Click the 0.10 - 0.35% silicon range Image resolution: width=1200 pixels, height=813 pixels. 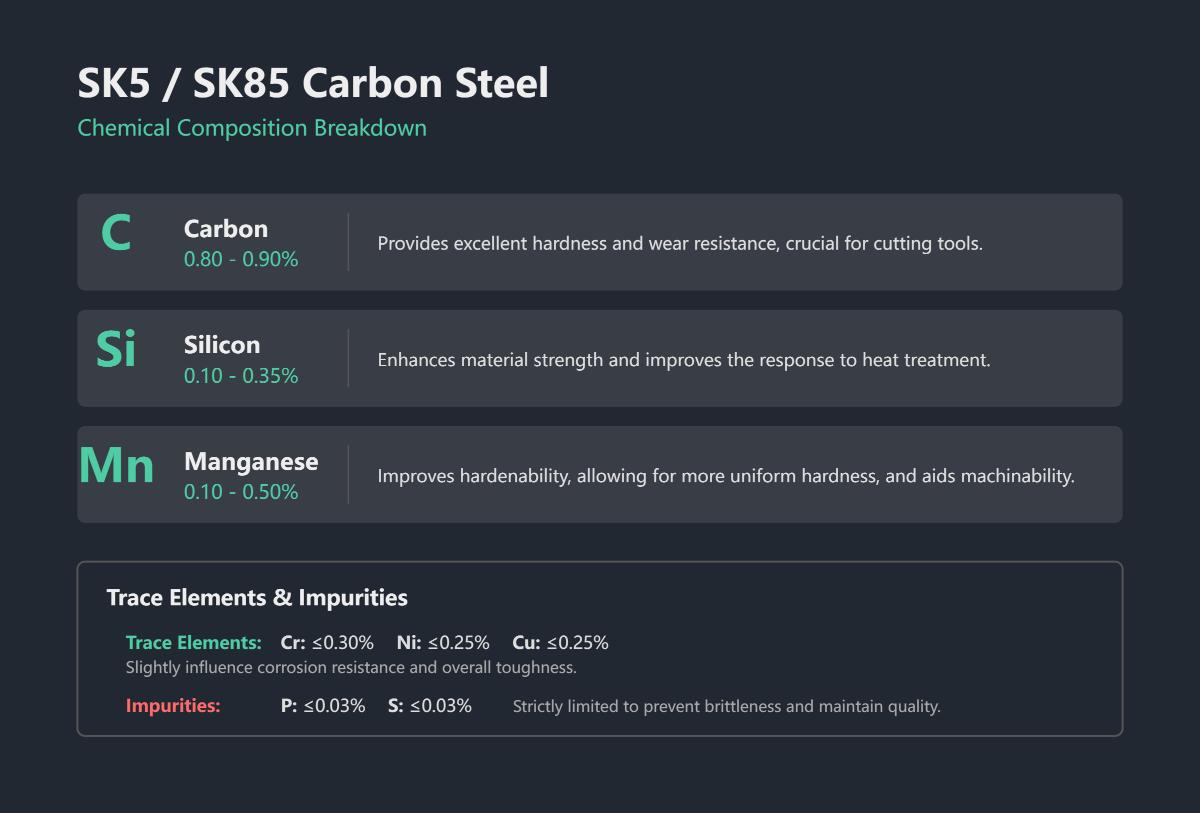pyautogui.click(x=241, y=376)
